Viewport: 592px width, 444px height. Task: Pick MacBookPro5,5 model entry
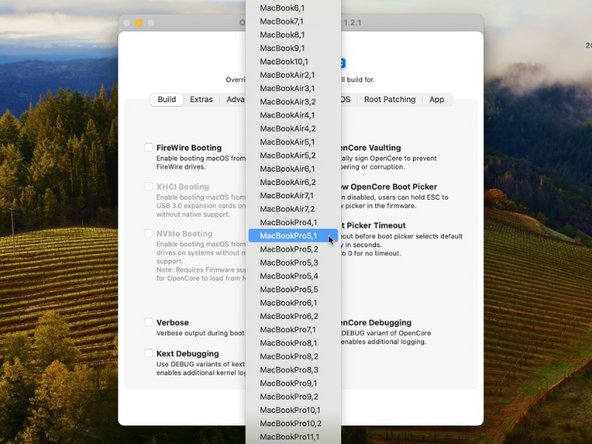coord(293,290)
